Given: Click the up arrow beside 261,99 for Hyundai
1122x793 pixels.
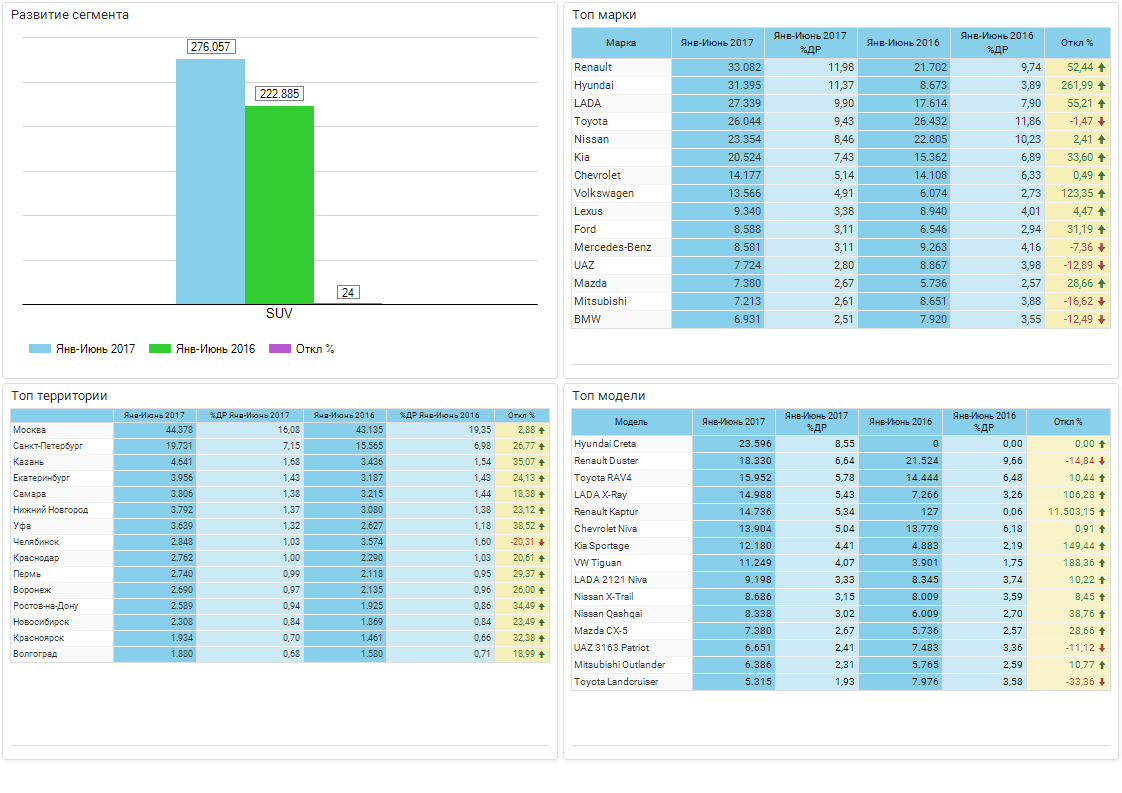Looking at the screenshot, I should (1101, 85).
